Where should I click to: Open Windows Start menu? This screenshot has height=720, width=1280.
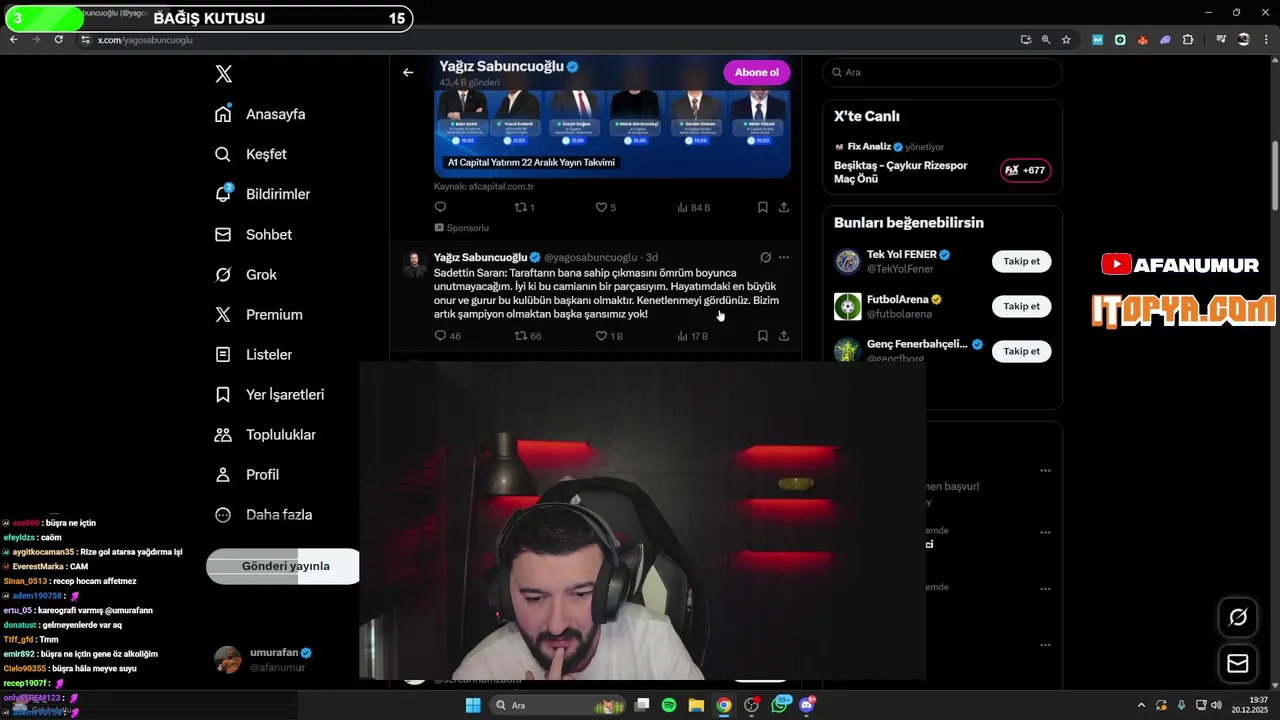coord(473,705)
